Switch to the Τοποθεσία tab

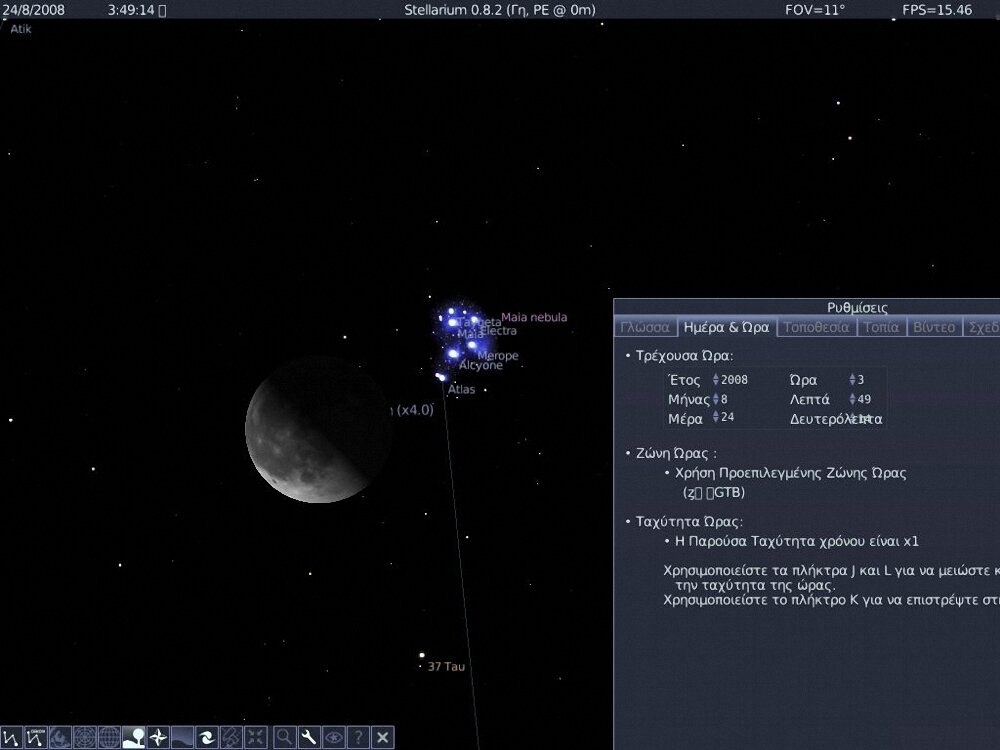pos(817,327)
